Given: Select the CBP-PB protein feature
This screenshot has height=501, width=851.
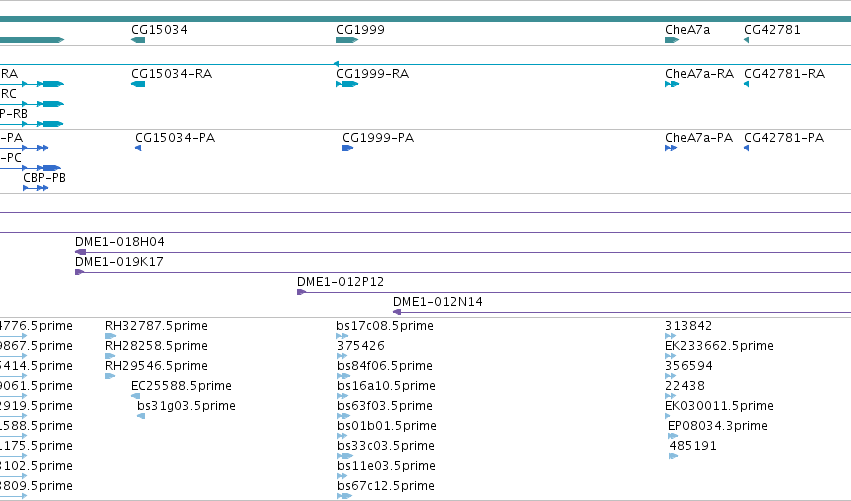Looking at the screenshot, I should 36,188.
